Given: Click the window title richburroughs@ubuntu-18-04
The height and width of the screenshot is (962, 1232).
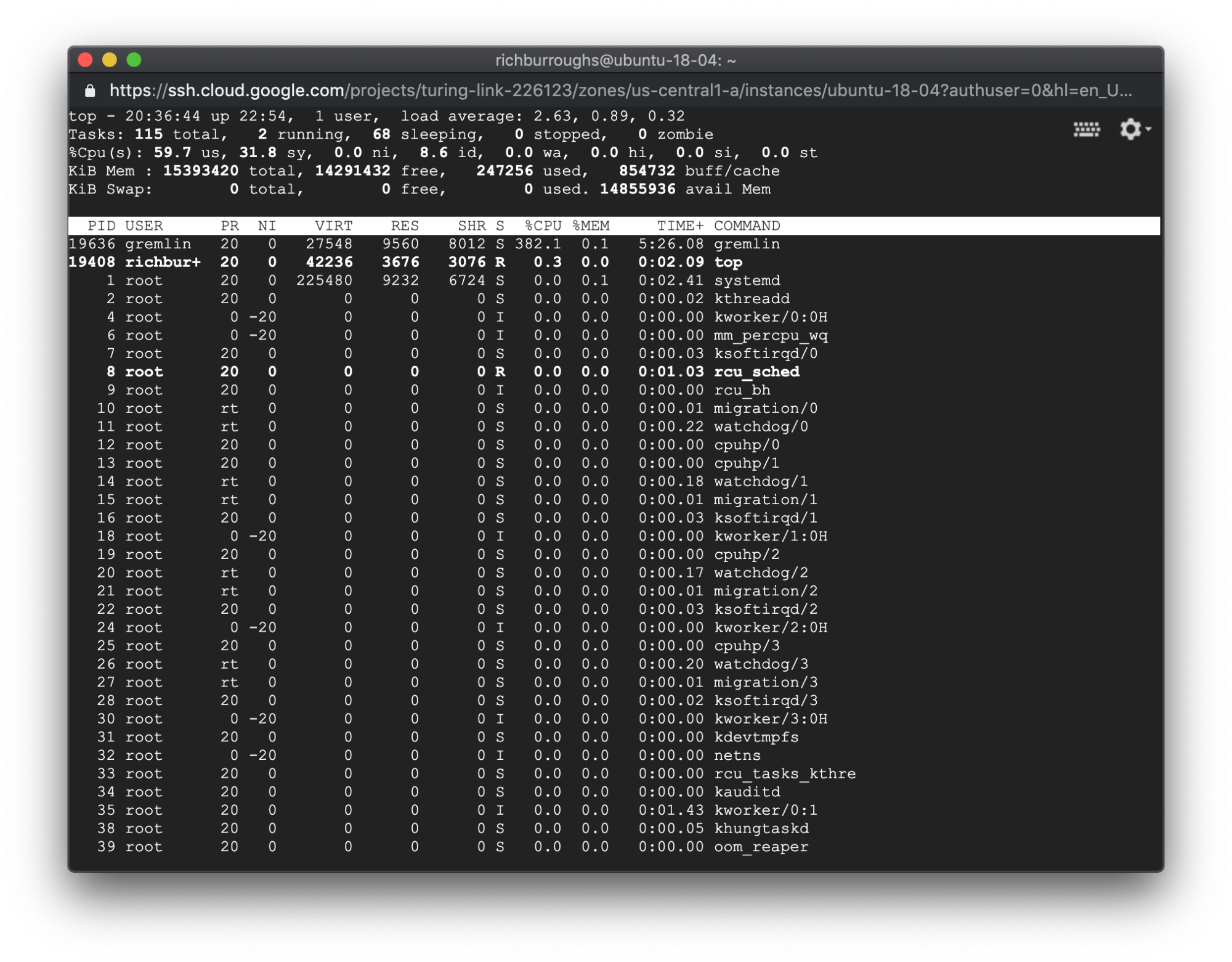Looking at the screenshot, I should (x=615, y=60).
